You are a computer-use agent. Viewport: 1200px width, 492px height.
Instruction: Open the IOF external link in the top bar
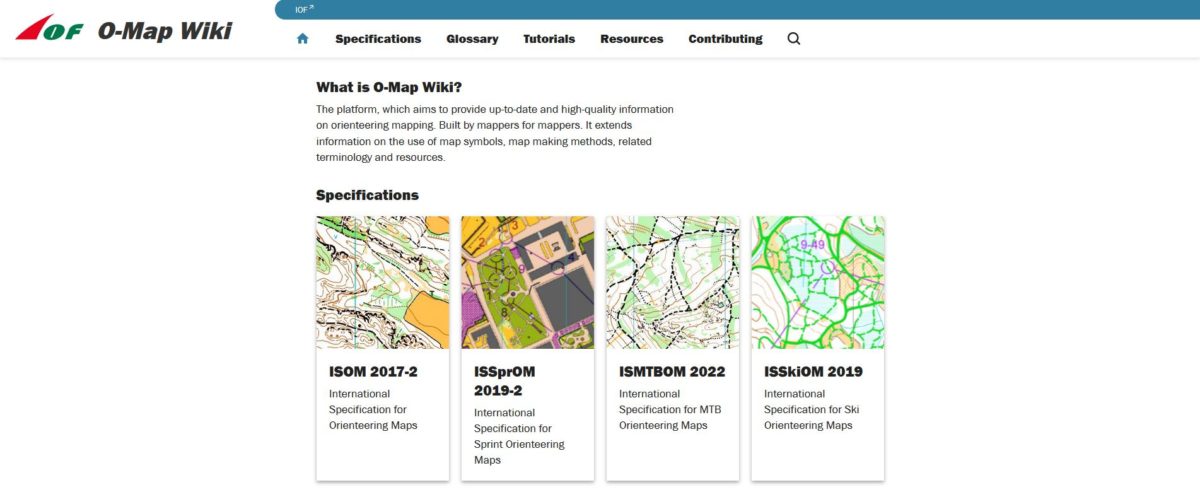[304, 9]
